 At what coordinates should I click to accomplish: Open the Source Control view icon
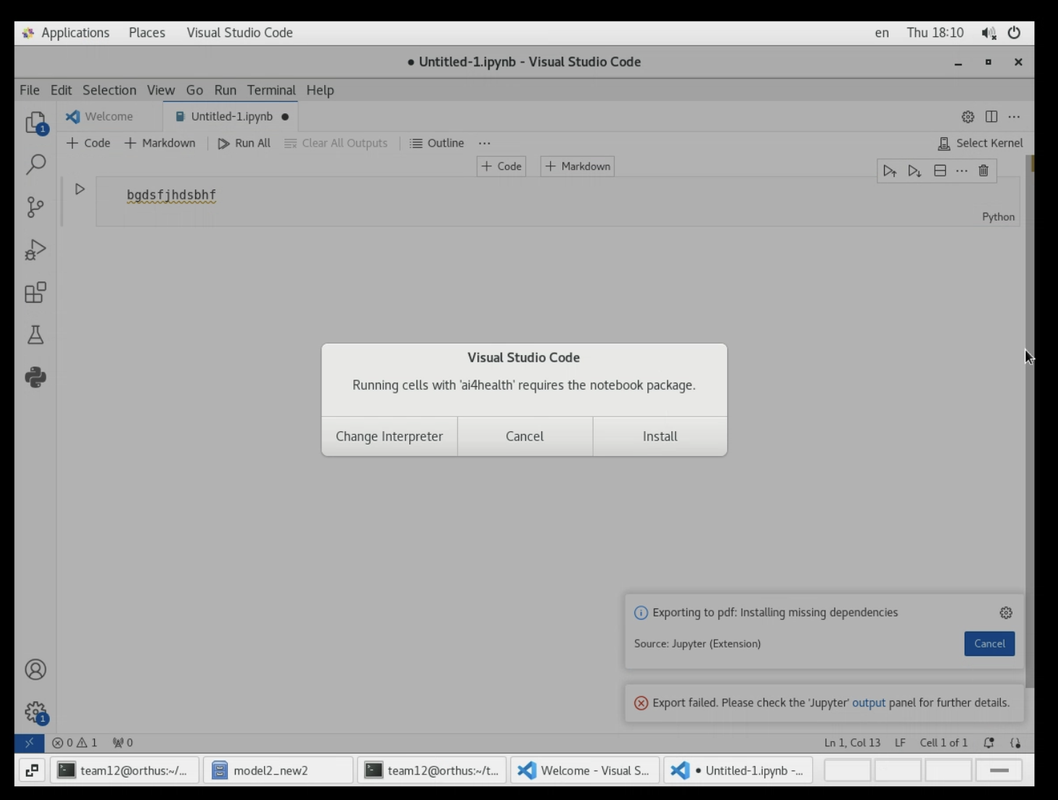click(35, 206)
